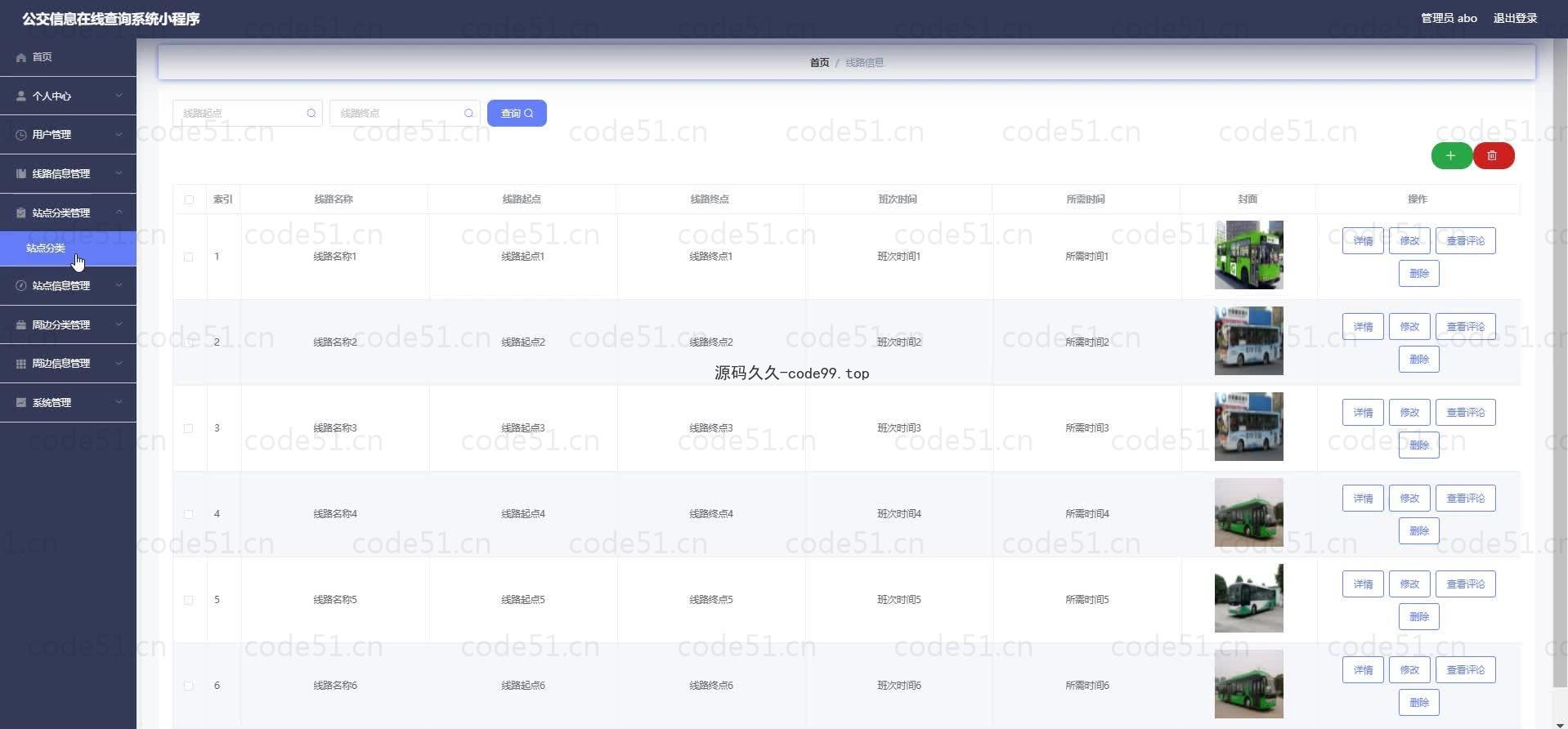Click the search icon in 线路起点 field

pyautogui.click(x=311, y=113)
